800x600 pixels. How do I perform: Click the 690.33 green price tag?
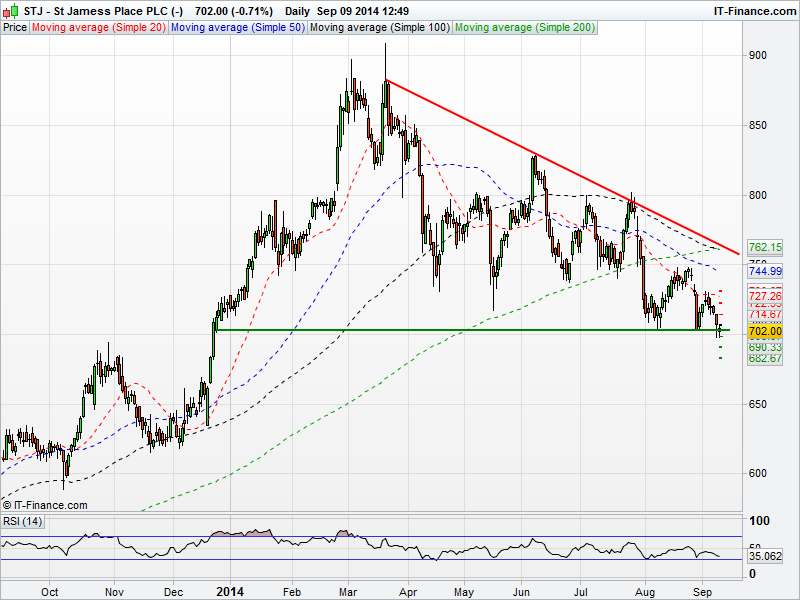pos(765,347)
